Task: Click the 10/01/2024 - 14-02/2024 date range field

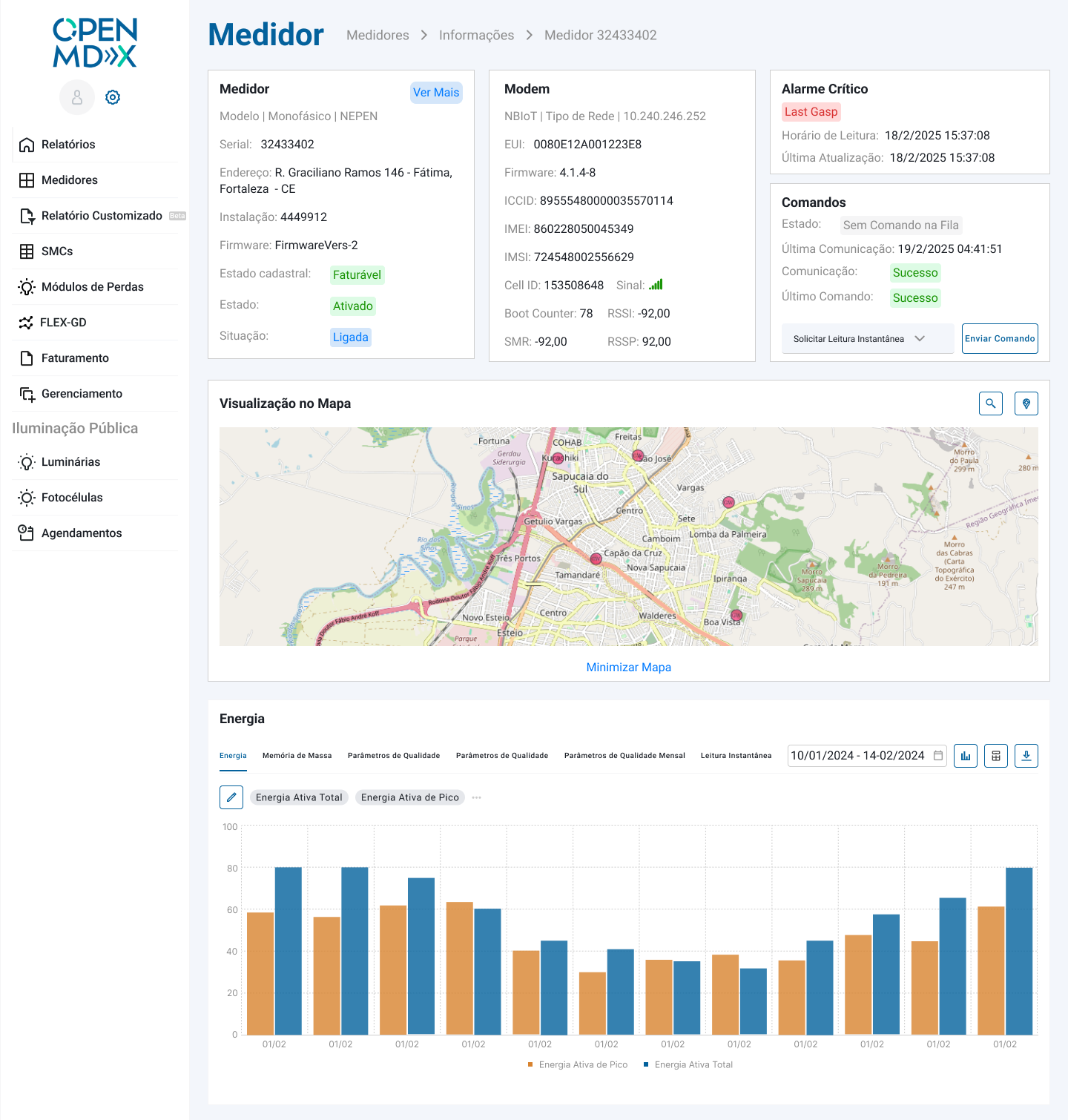Action: (x=857, y=756)
